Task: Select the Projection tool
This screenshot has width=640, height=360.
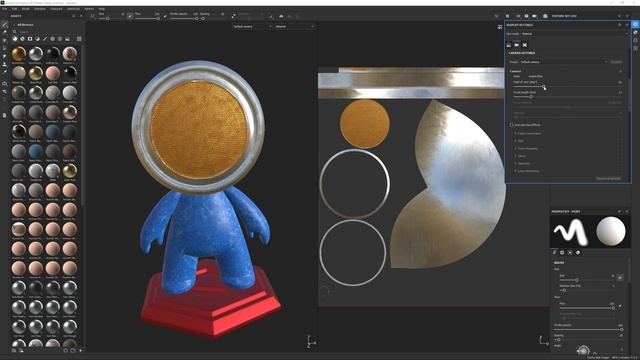Action: point(4,40)
